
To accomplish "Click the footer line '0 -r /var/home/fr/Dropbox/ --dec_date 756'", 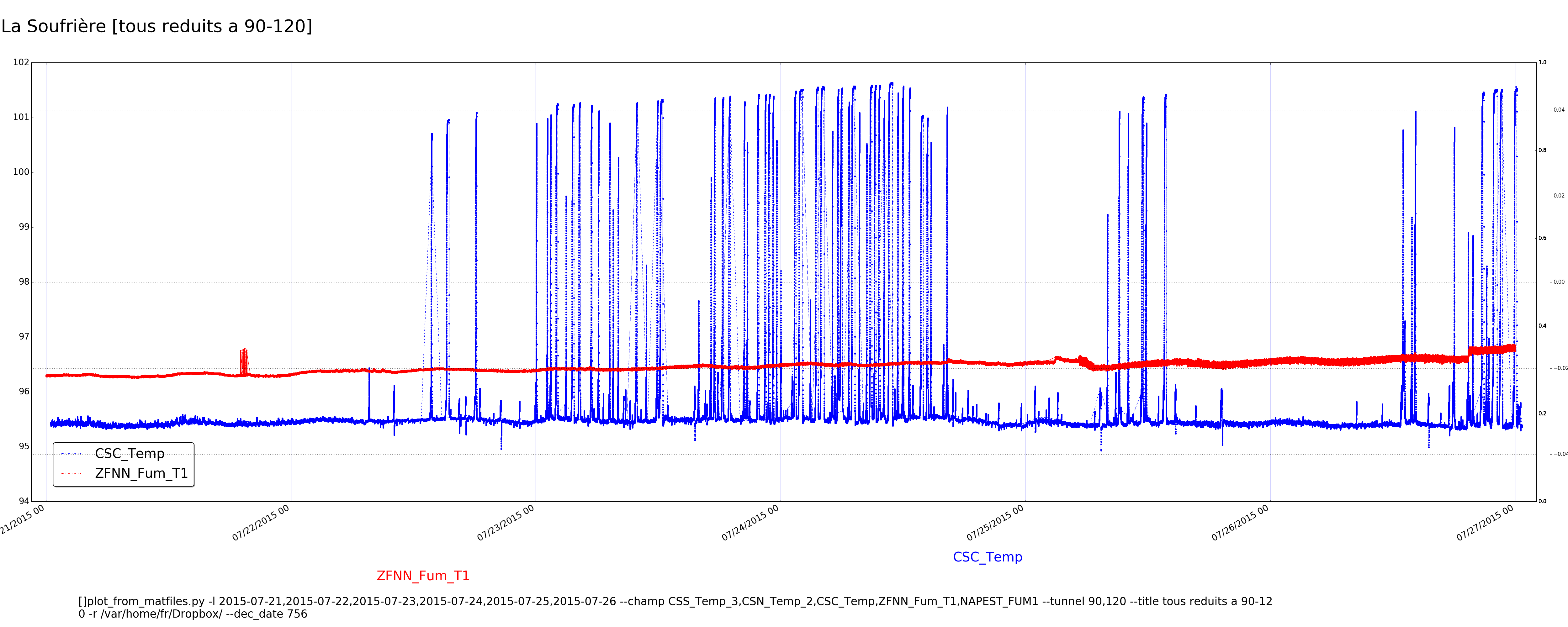I will click(x=193, y=614).
